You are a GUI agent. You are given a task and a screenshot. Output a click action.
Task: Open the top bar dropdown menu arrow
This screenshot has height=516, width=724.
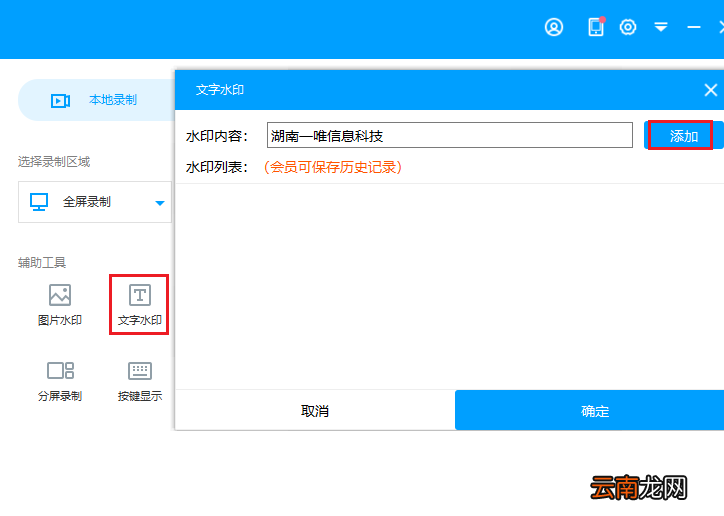(x=661, y=27)
